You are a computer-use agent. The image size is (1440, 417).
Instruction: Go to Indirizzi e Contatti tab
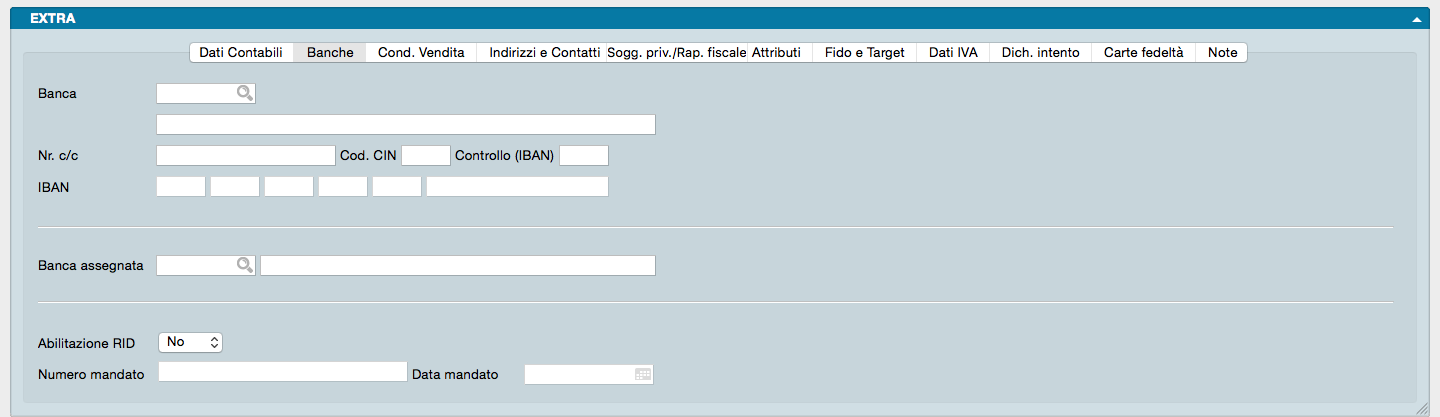[544, 53]
